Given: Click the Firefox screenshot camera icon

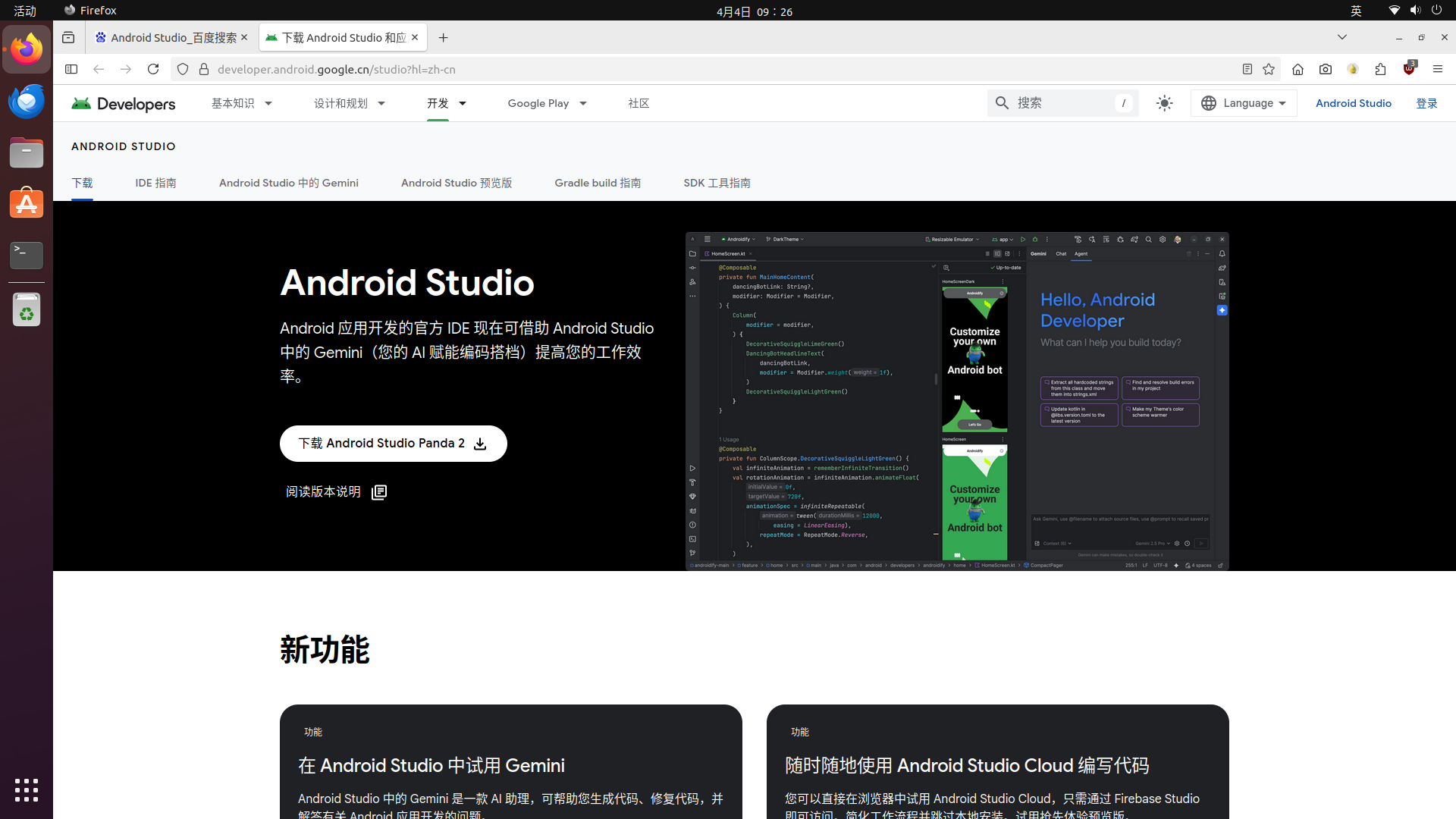Looking at the screenshot, I should pyautogui.click(x=1325, y=69).
